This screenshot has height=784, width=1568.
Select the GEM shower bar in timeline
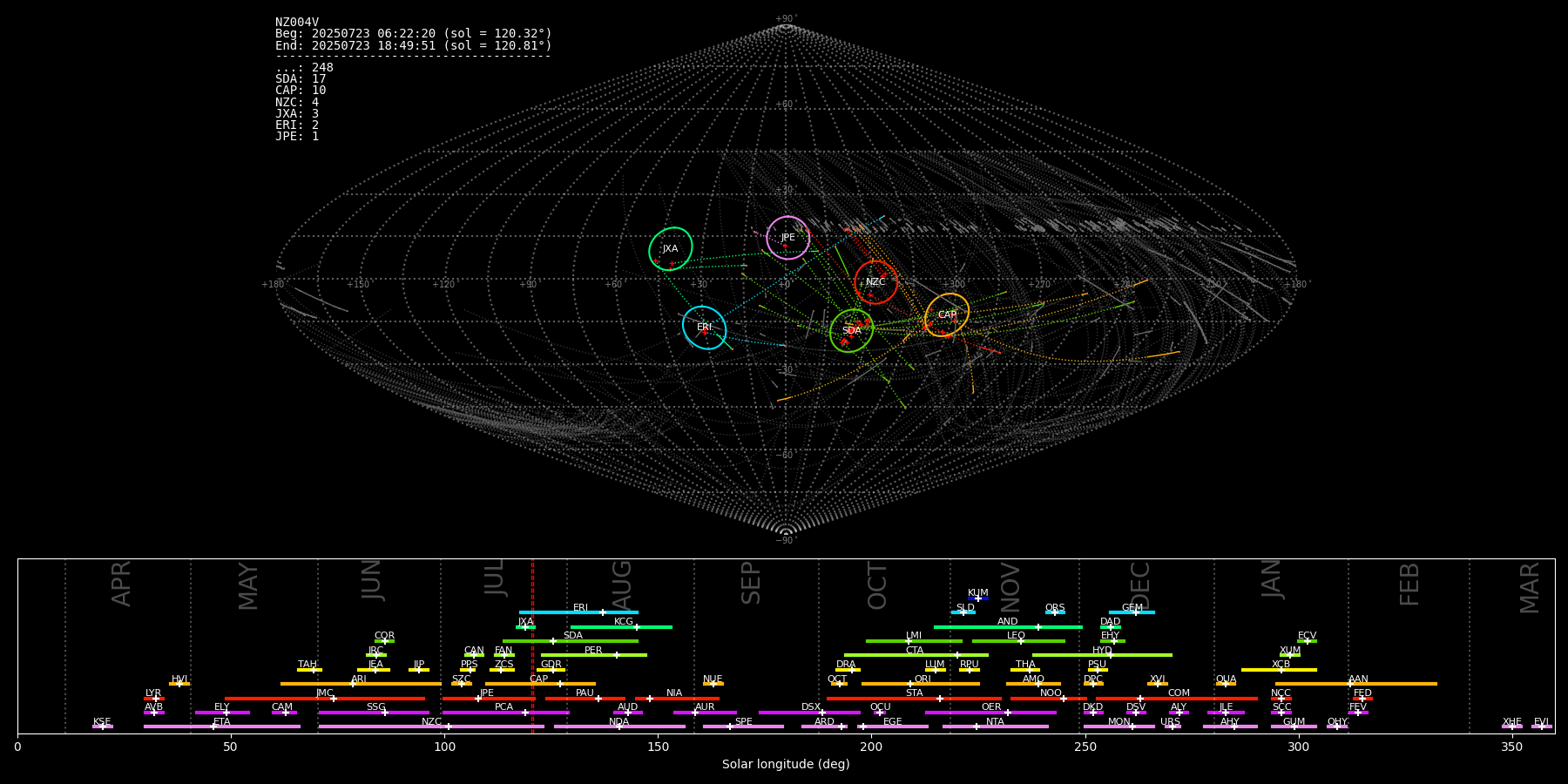coord(1132,612)
